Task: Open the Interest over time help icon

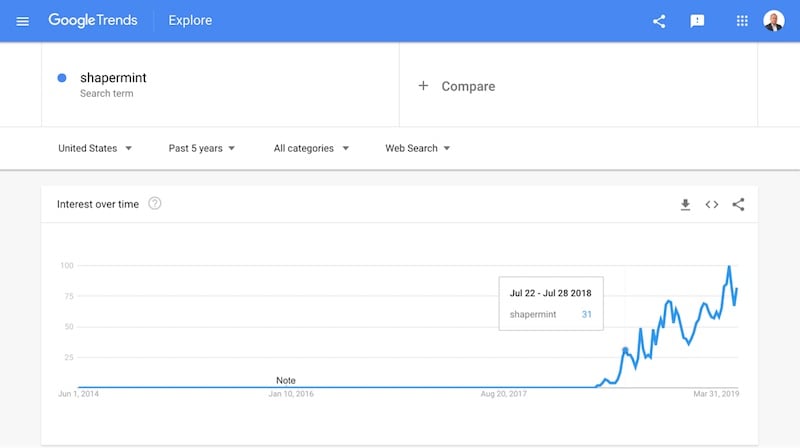Action: click(155, 204)
